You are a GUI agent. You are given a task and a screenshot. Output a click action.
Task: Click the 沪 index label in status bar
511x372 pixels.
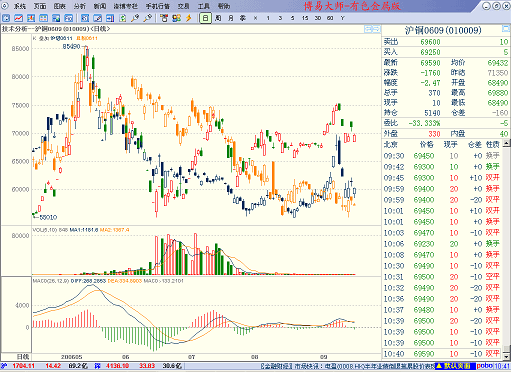[5, 366]
